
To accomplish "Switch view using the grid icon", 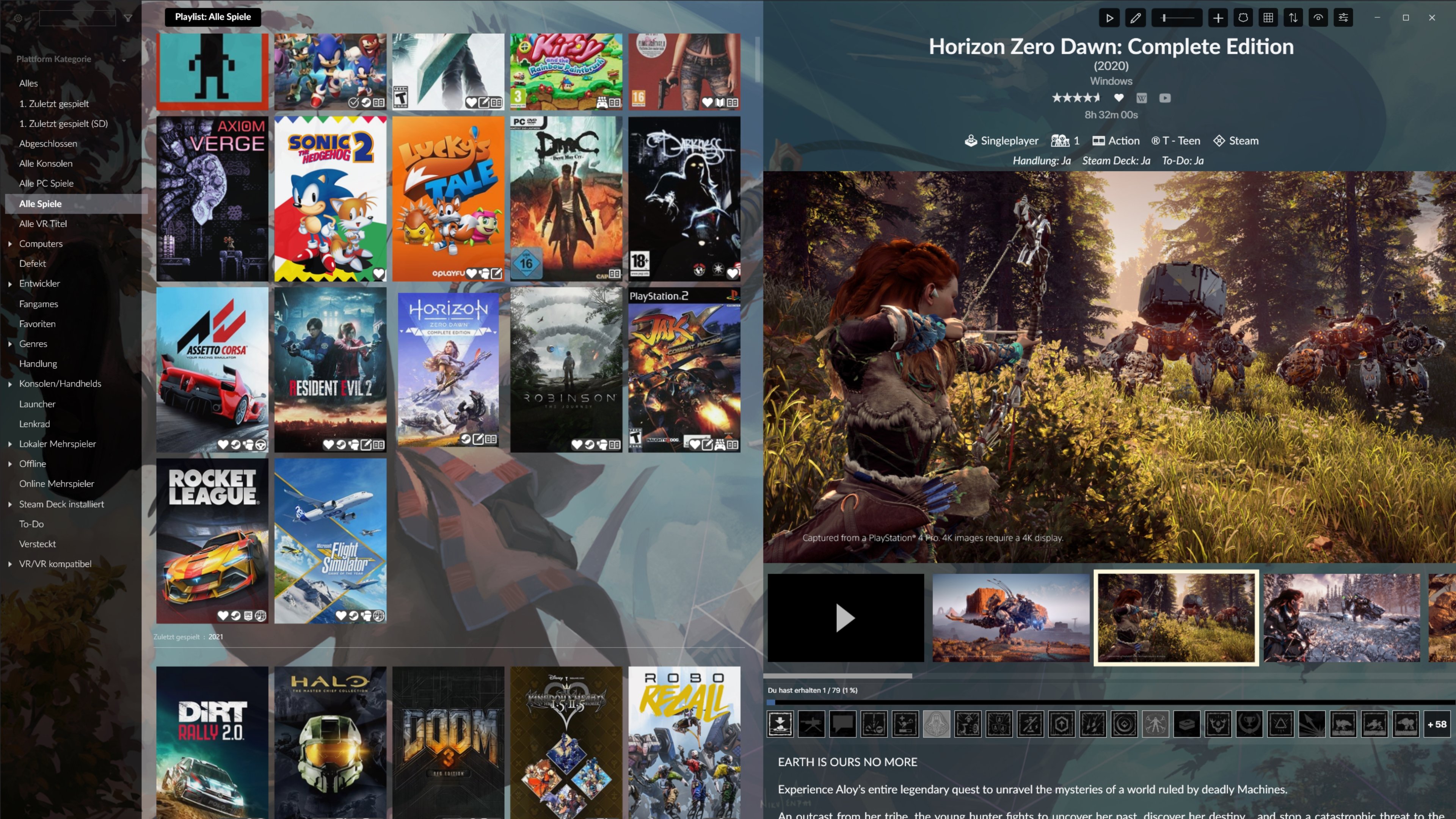I will point(1268,18).
